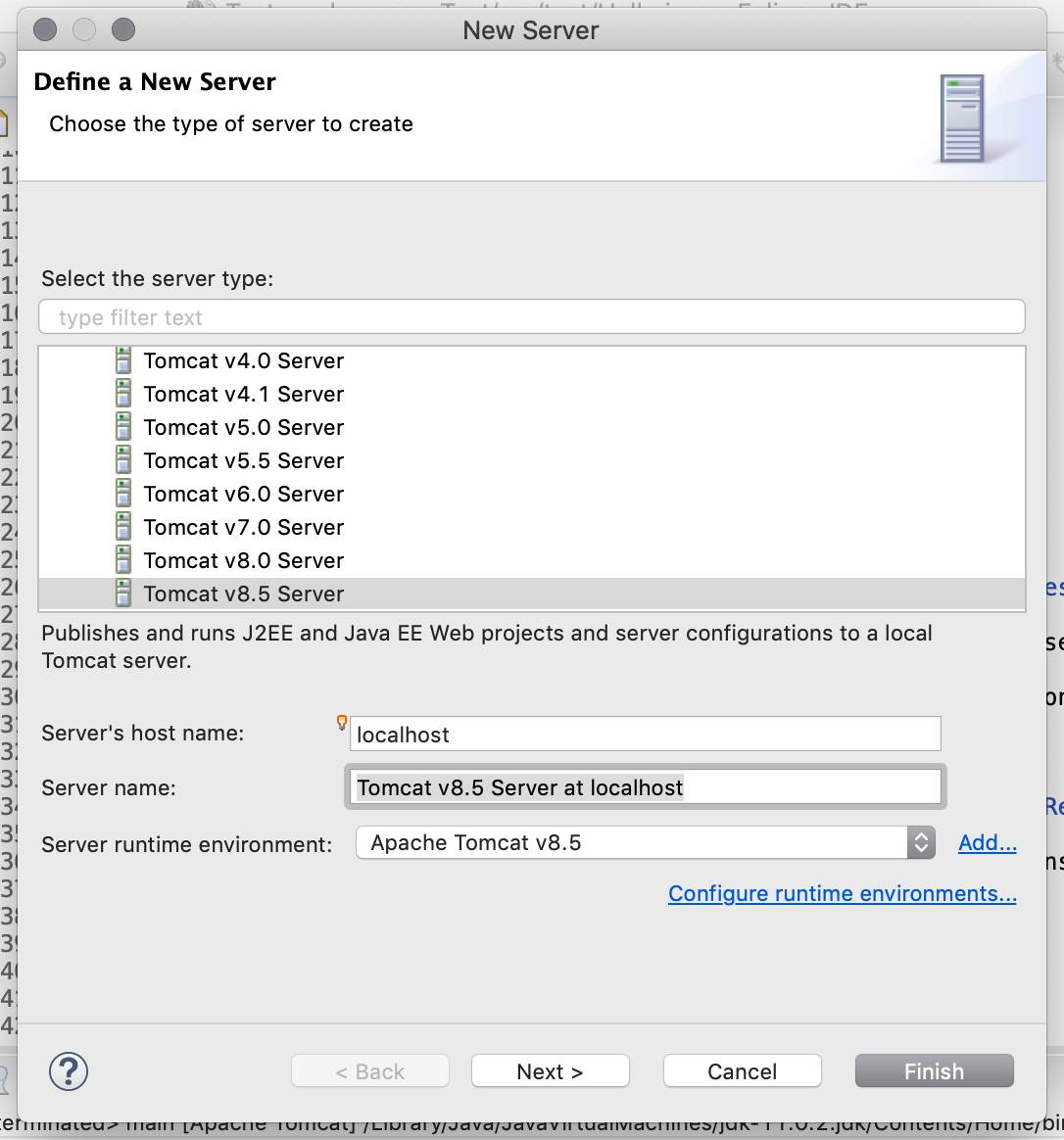1064x1140 pixels.
Task: Click the Tomcat v8.5 Server icon
Action: click(x=123, y=594)
